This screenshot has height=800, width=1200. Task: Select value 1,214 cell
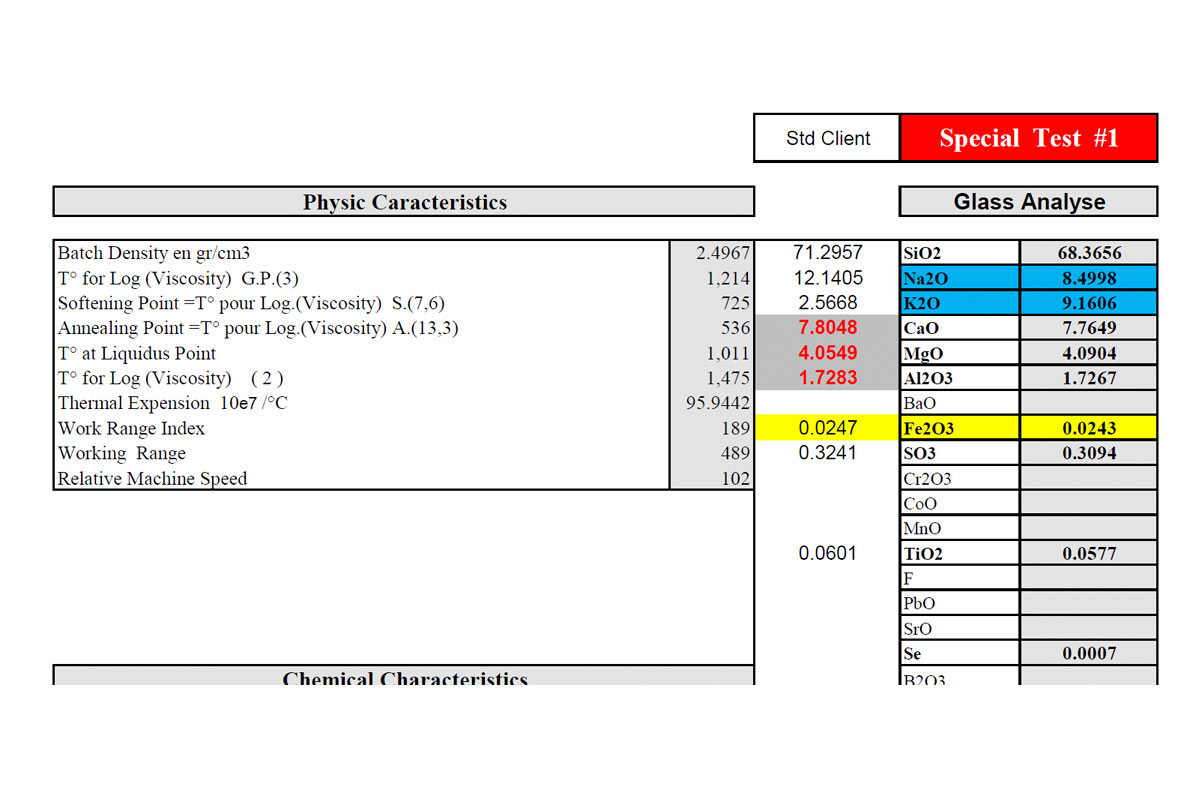coord(712,278)
